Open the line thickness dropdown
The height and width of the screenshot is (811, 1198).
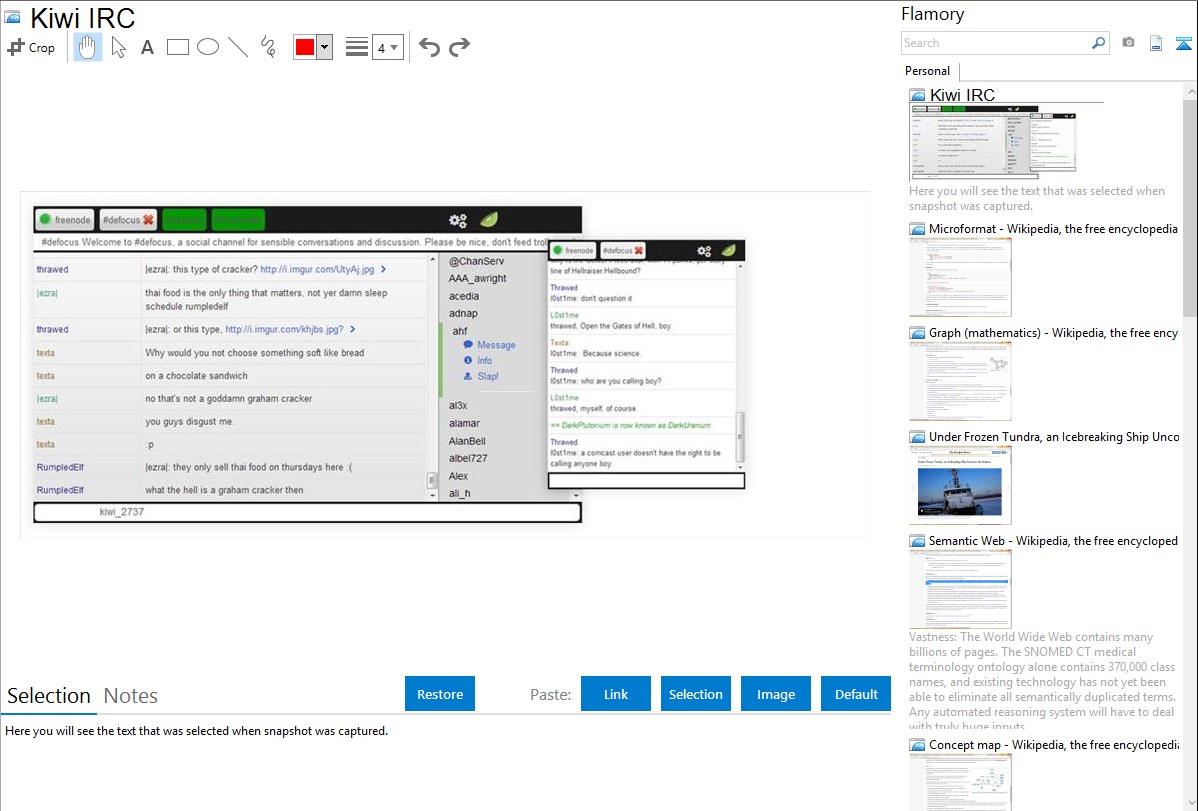coord(387,47)
